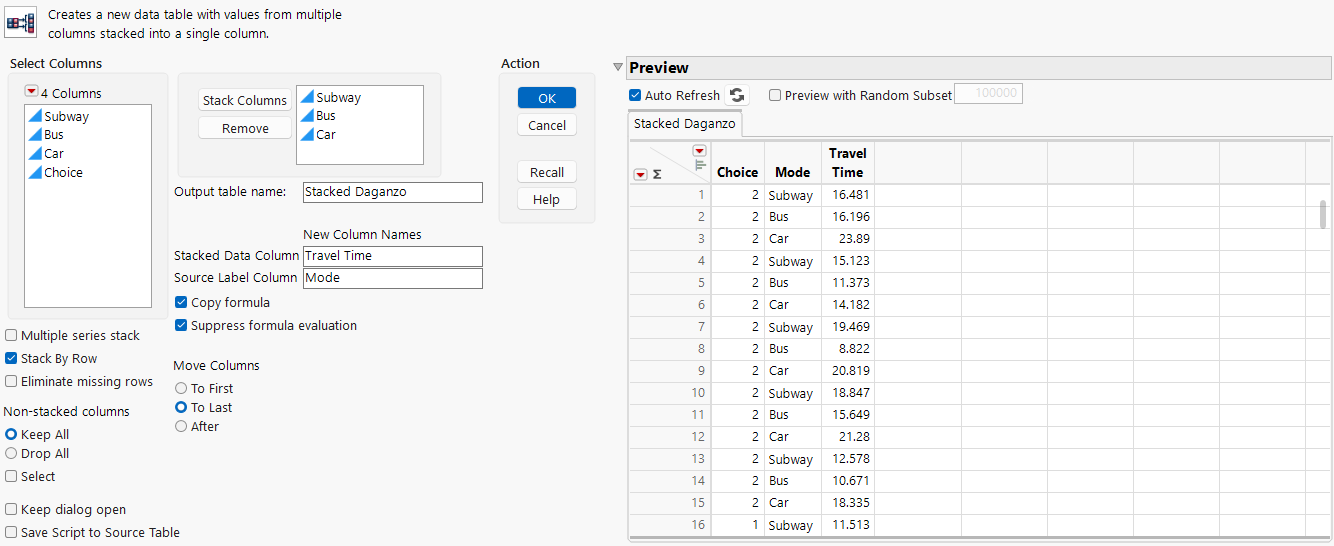
Task: Enable Eliminate missing rows
Action: tap(11, 381)
